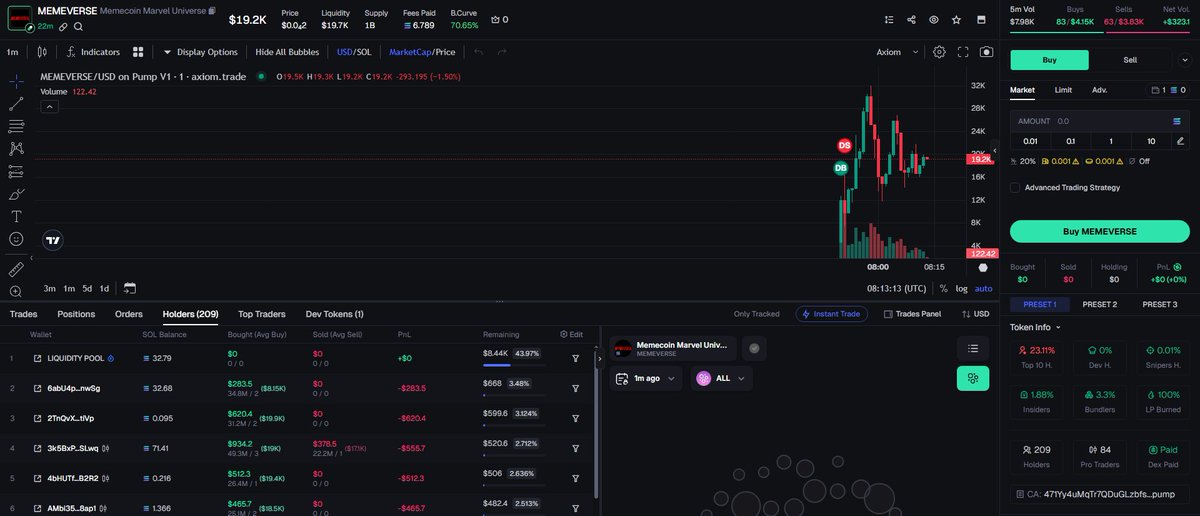Enable Advanced Trading Strategy checkbox
The width and height of the screenshot is (1200, 516).
click(1015, 187)
